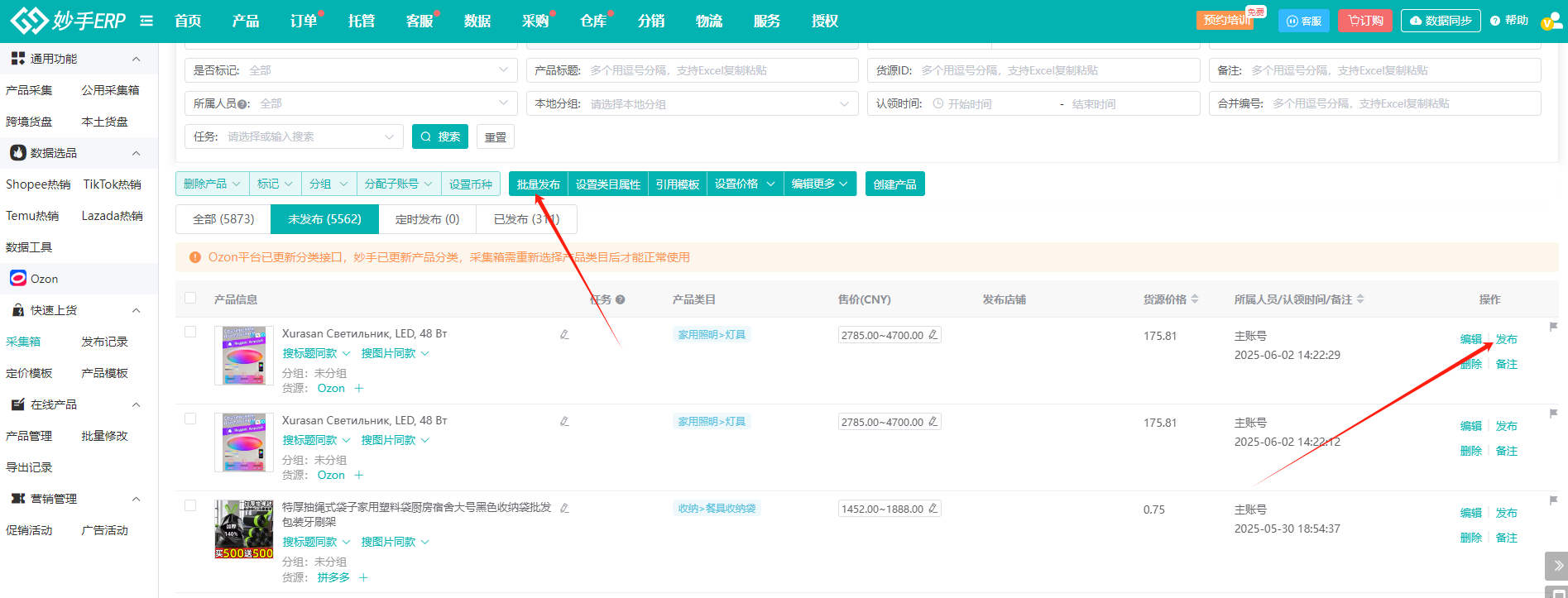Select the checkbox for the 特厚抽绳式袋子 product
This screenshot has width=1568, height=598.
[190, 505]
